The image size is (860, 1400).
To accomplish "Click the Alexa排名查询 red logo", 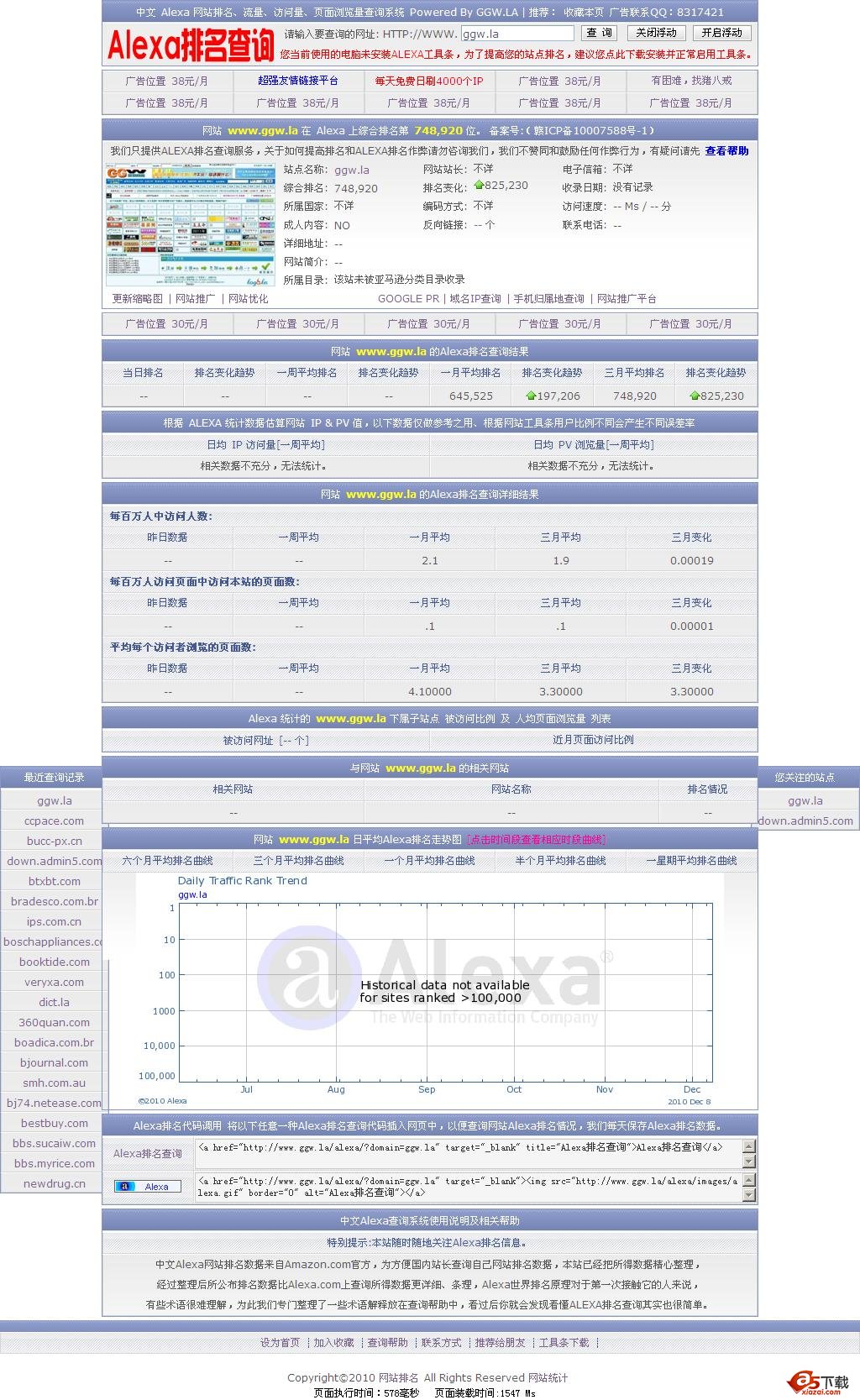I will [x=191, y=45].
